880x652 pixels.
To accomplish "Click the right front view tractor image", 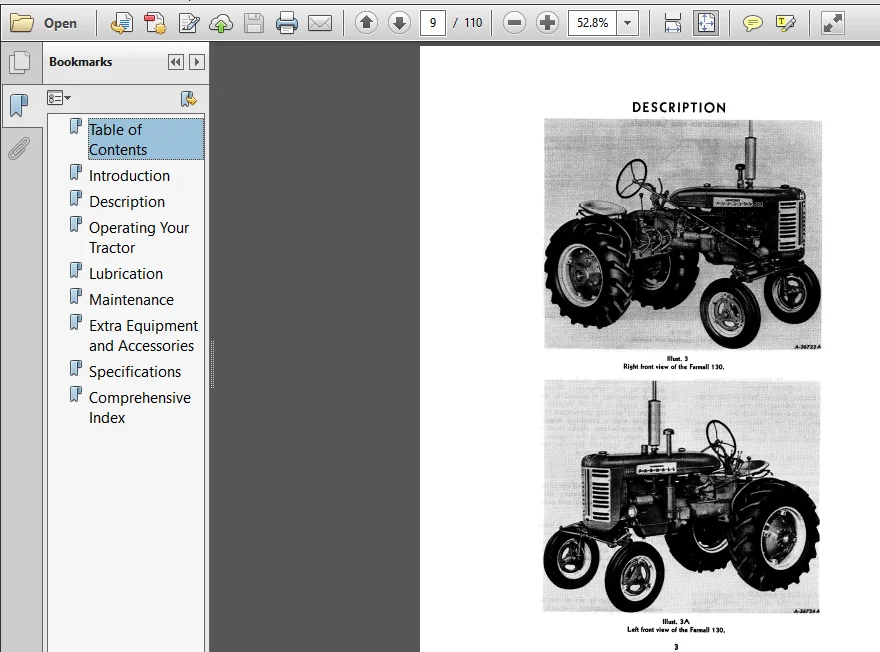I will tap(682, 234).
